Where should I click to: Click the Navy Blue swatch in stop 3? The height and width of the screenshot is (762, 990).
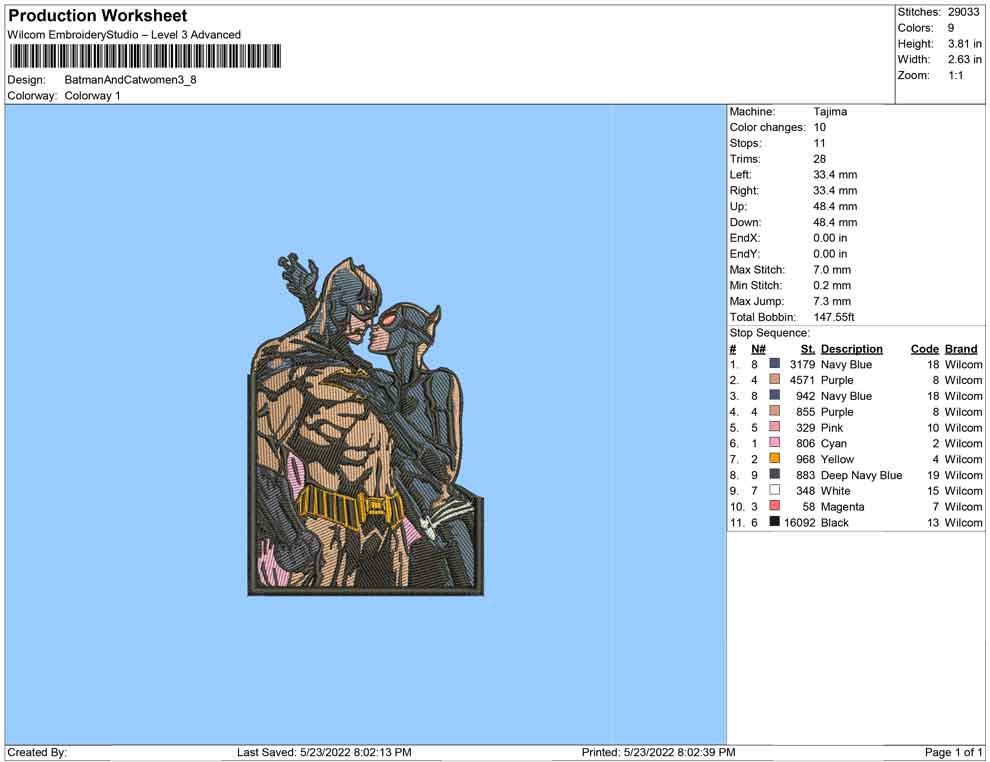pyautogui.click(x=775, y=395)
